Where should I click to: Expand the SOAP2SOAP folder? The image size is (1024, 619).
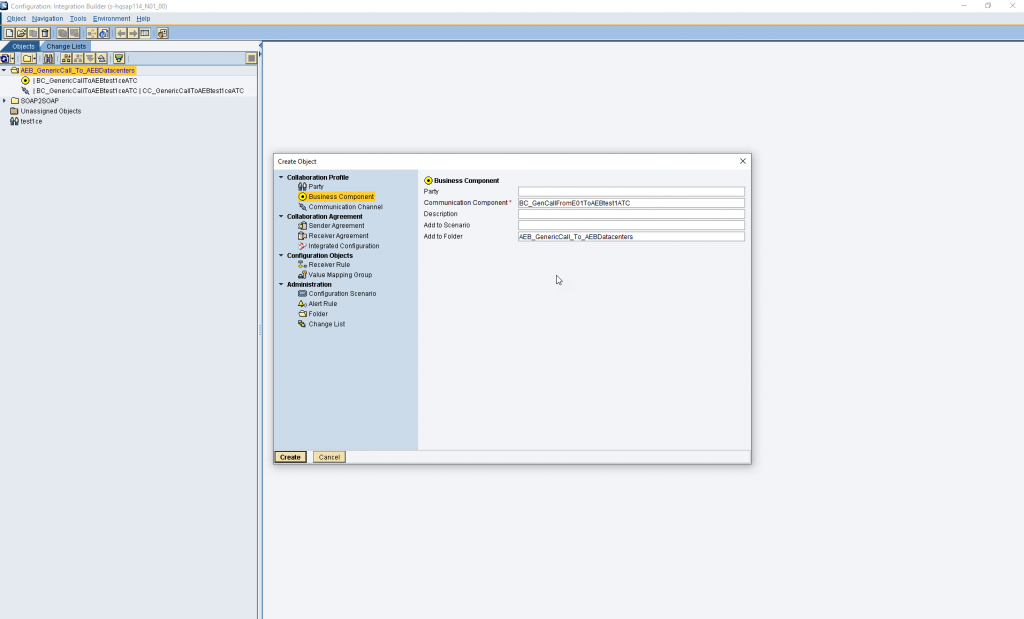coord(5,101)
